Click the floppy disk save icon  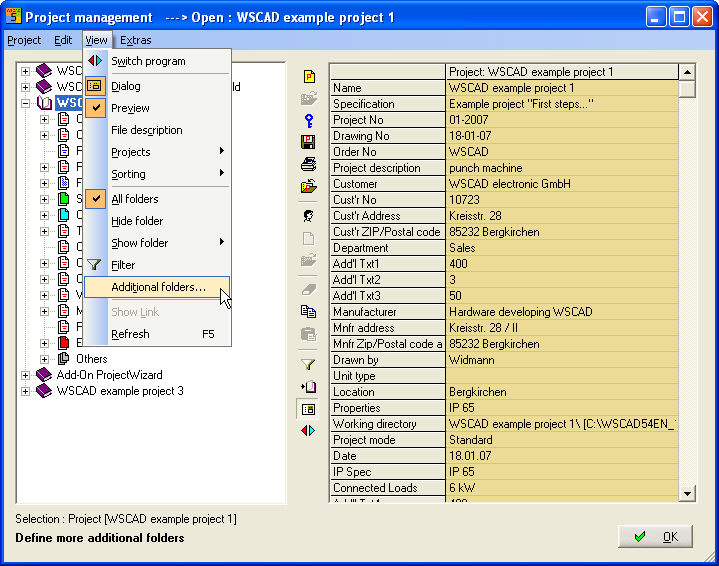pyautogui.click(x=308, y=142)
